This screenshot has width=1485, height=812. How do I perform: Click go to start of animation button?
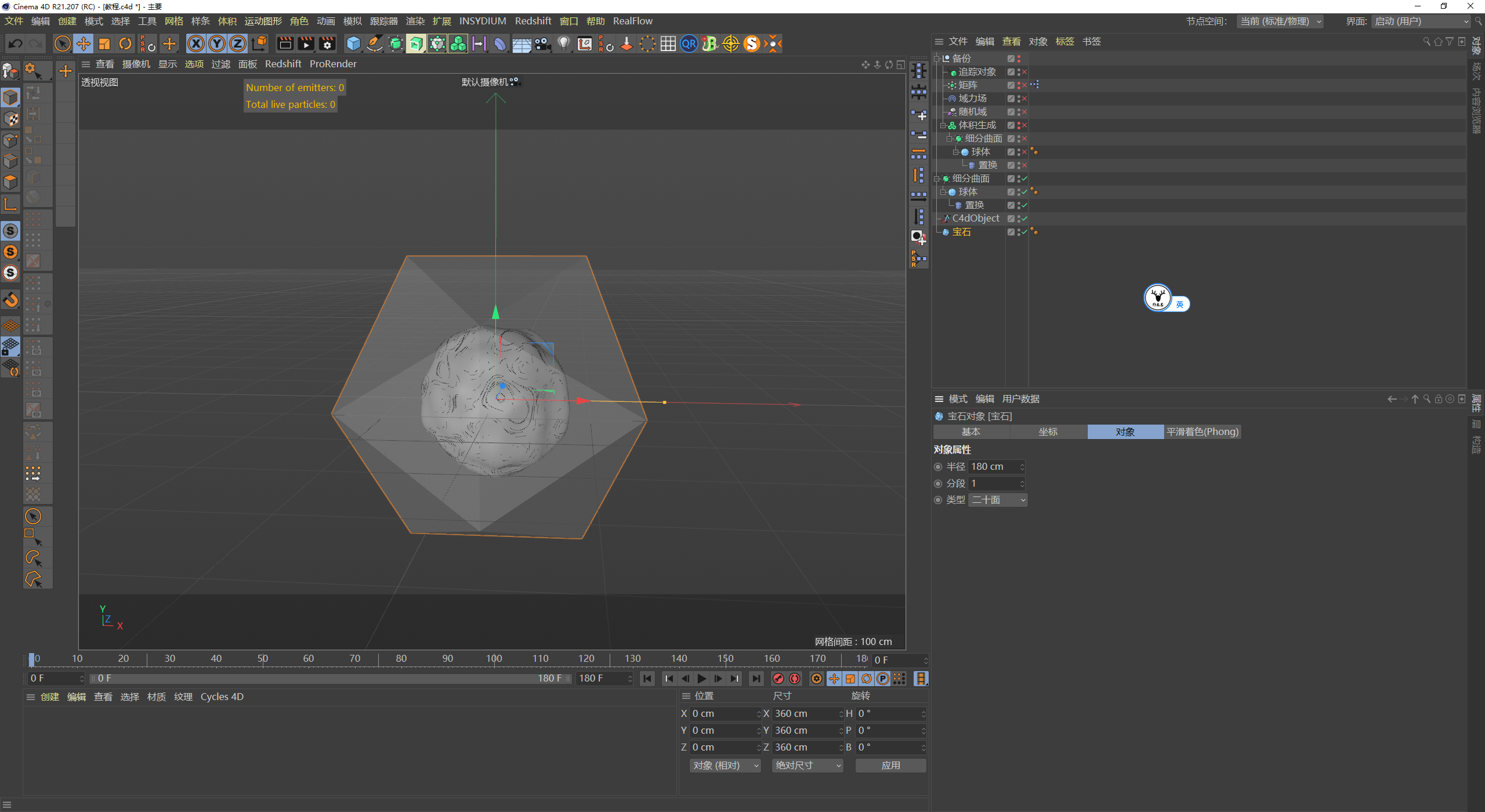pos(647,679)
